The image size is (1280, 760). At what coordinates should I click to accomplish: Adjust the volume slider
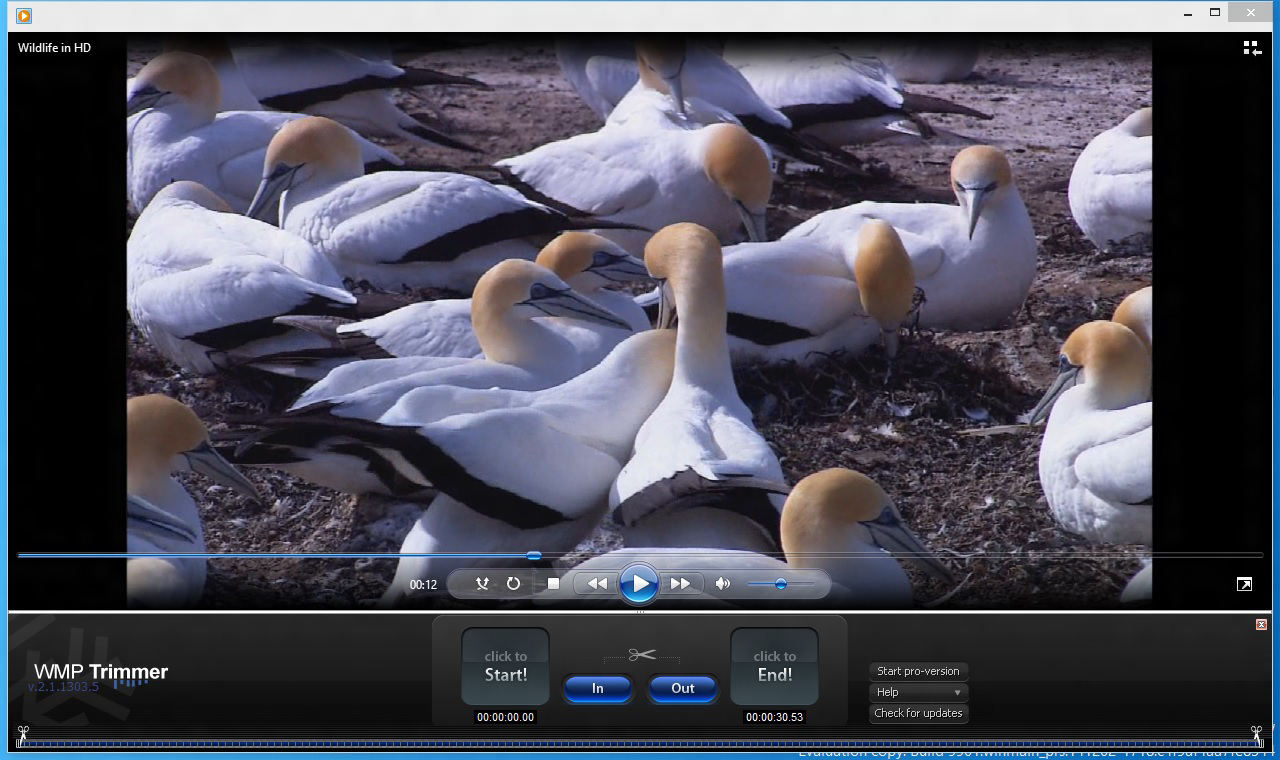(x=780, y=584)
